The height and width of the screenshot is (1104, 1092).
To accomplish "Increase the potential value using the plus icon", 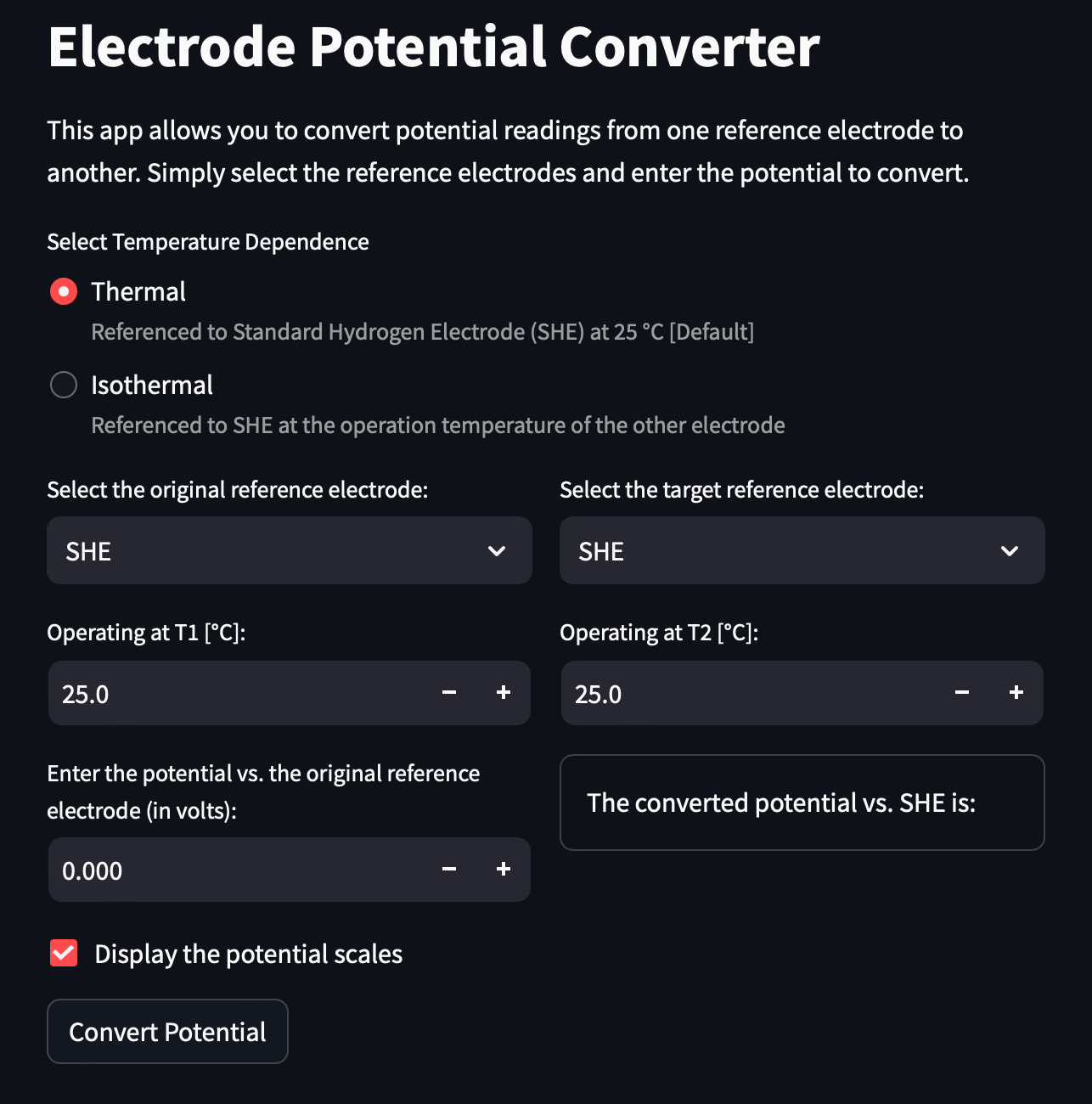I will (x=503, y=870).
